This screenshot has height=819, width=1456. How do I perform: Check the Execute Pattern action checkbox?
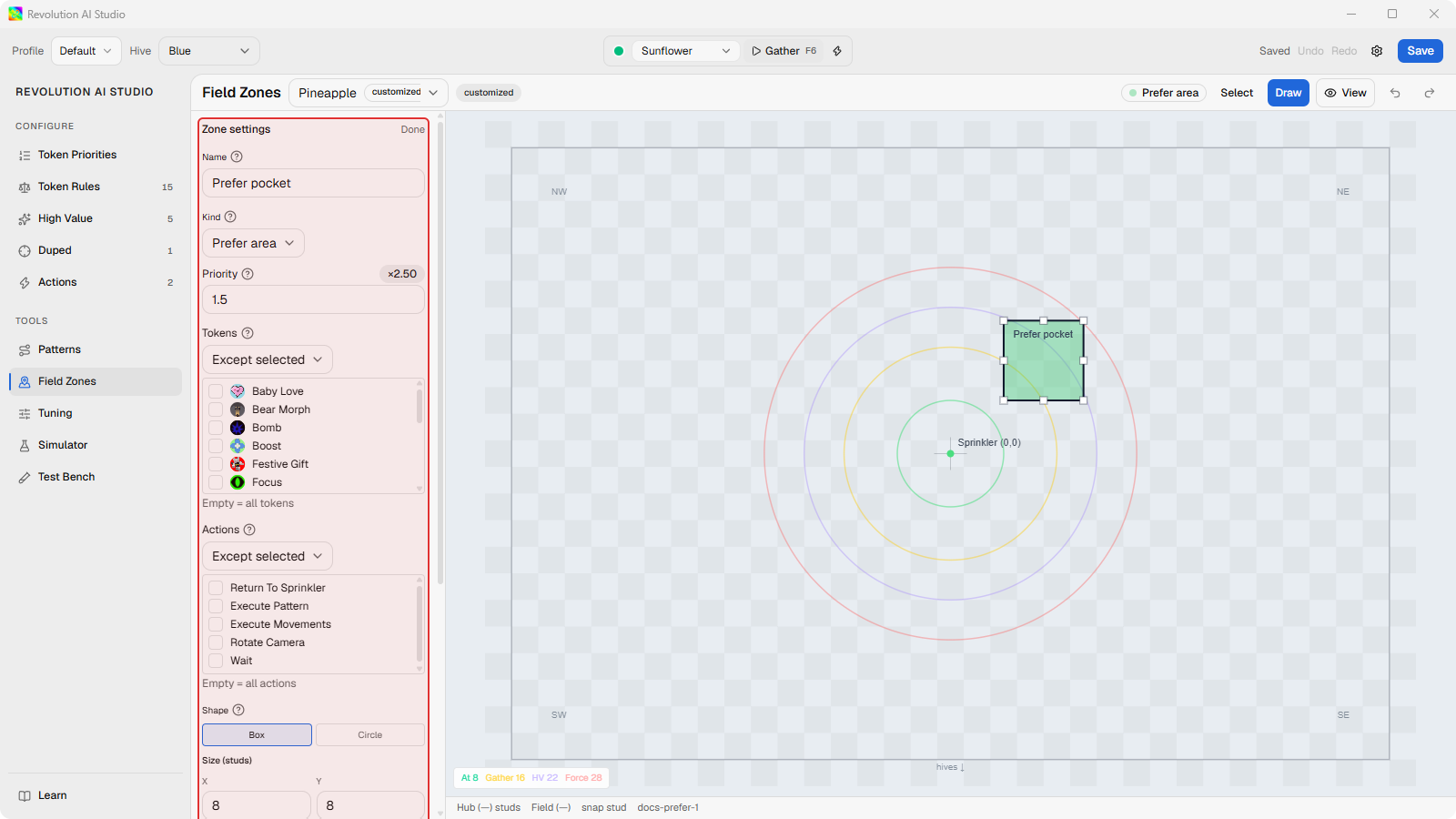(x=216, y=606)
